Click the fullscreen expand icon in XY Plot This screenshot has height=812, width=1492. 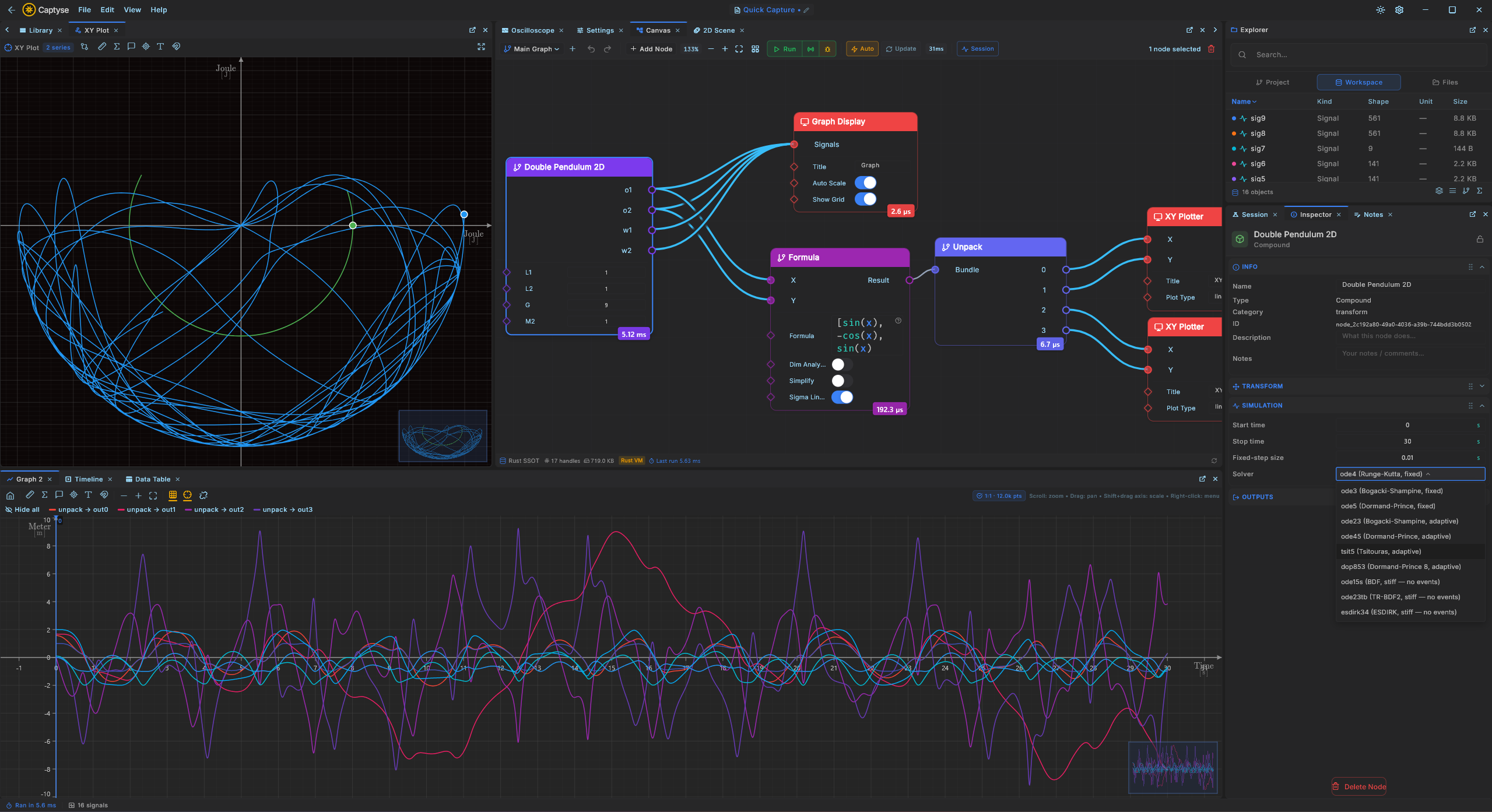(x=481, y=47)
